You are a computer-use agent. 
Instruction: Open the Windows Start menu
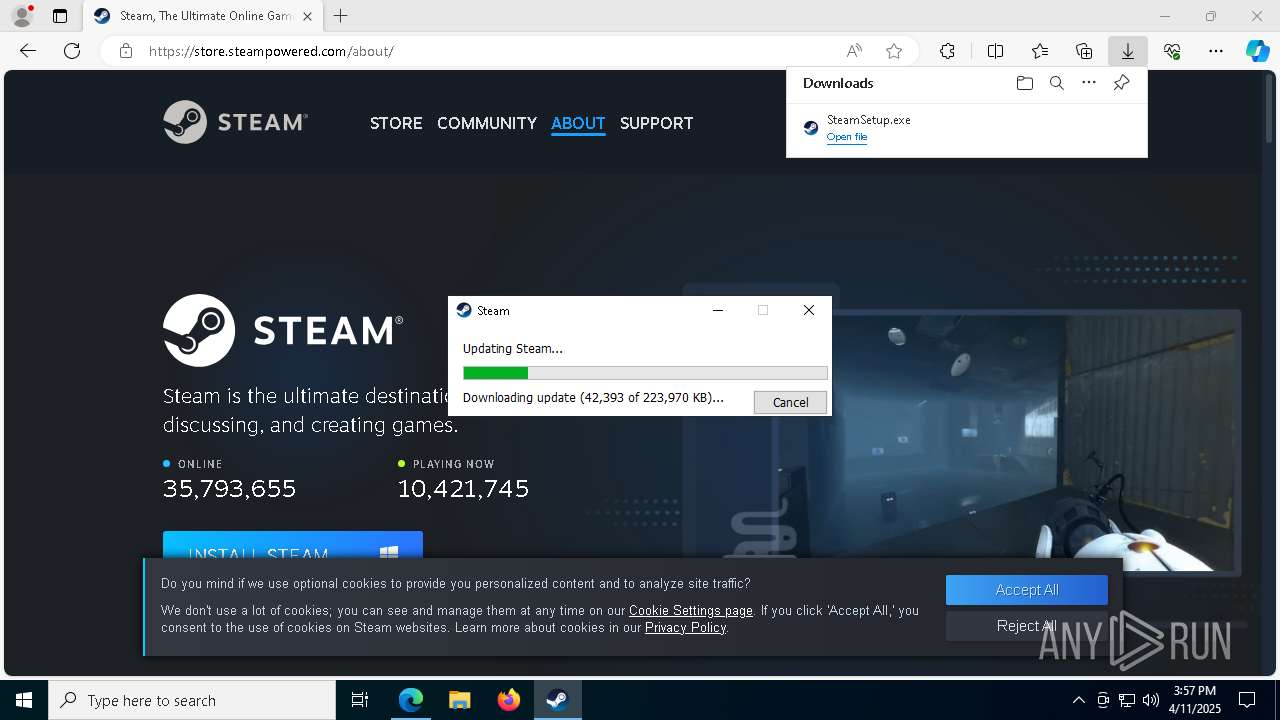24,700
